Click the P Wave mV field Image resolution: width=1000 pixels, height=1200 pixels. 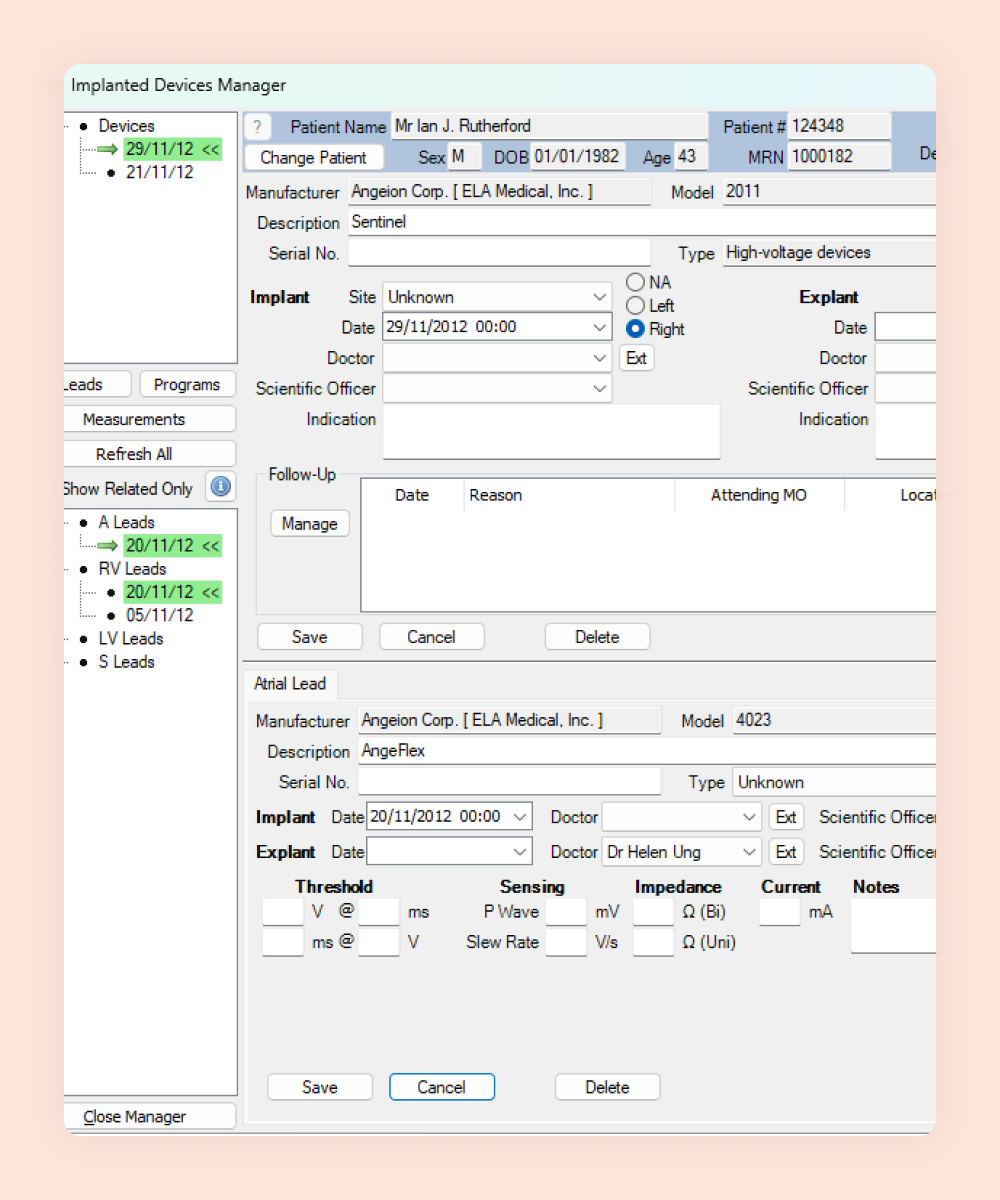click(x=566, y=912)
